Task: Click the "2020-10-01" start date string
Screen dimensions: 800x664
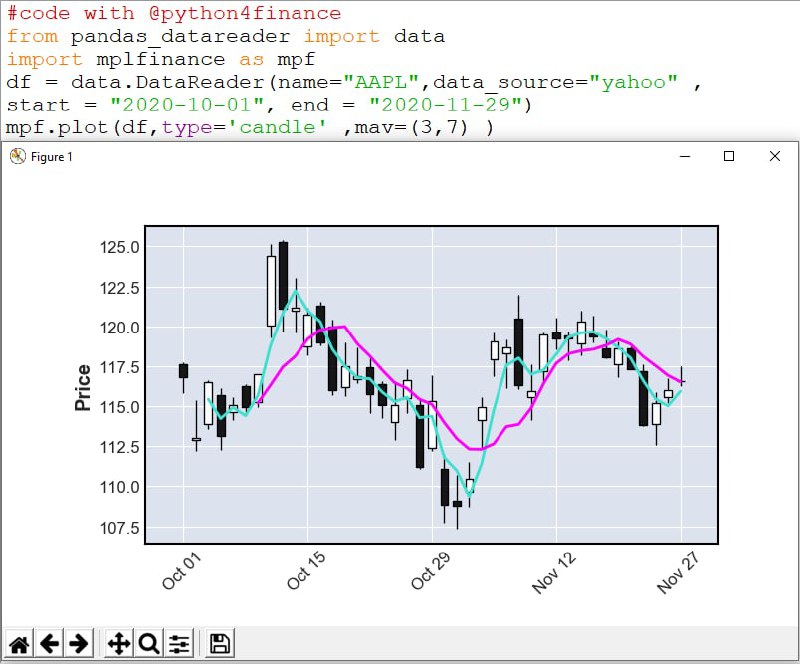Action: coord(187,105)
